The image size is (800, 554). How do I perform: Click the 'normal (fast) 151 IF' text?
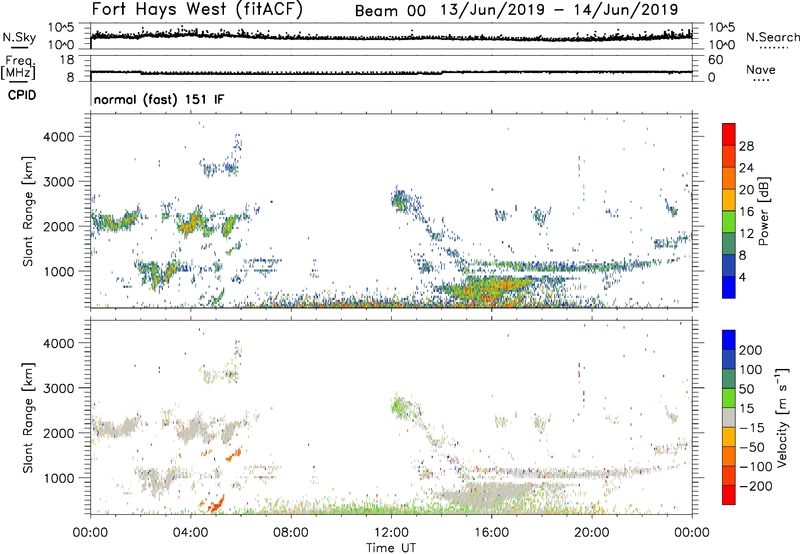point(159,99)
